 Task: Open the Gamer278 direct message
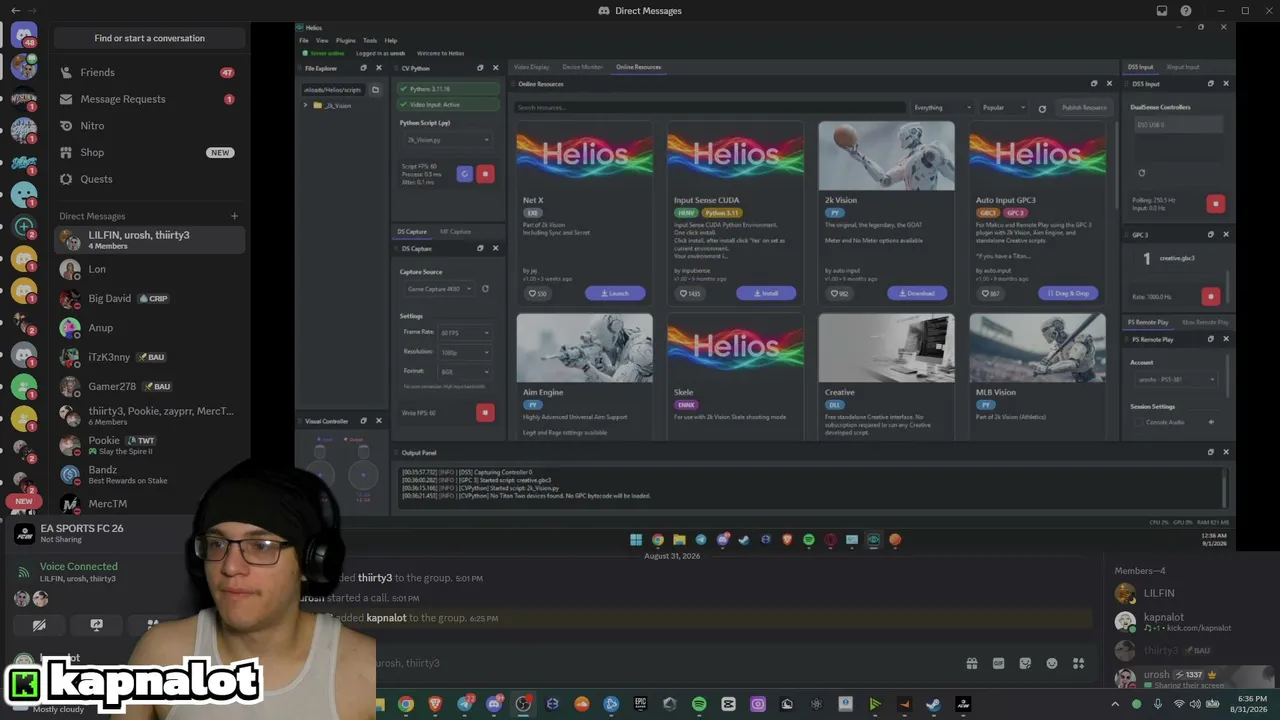click(149, 386)
